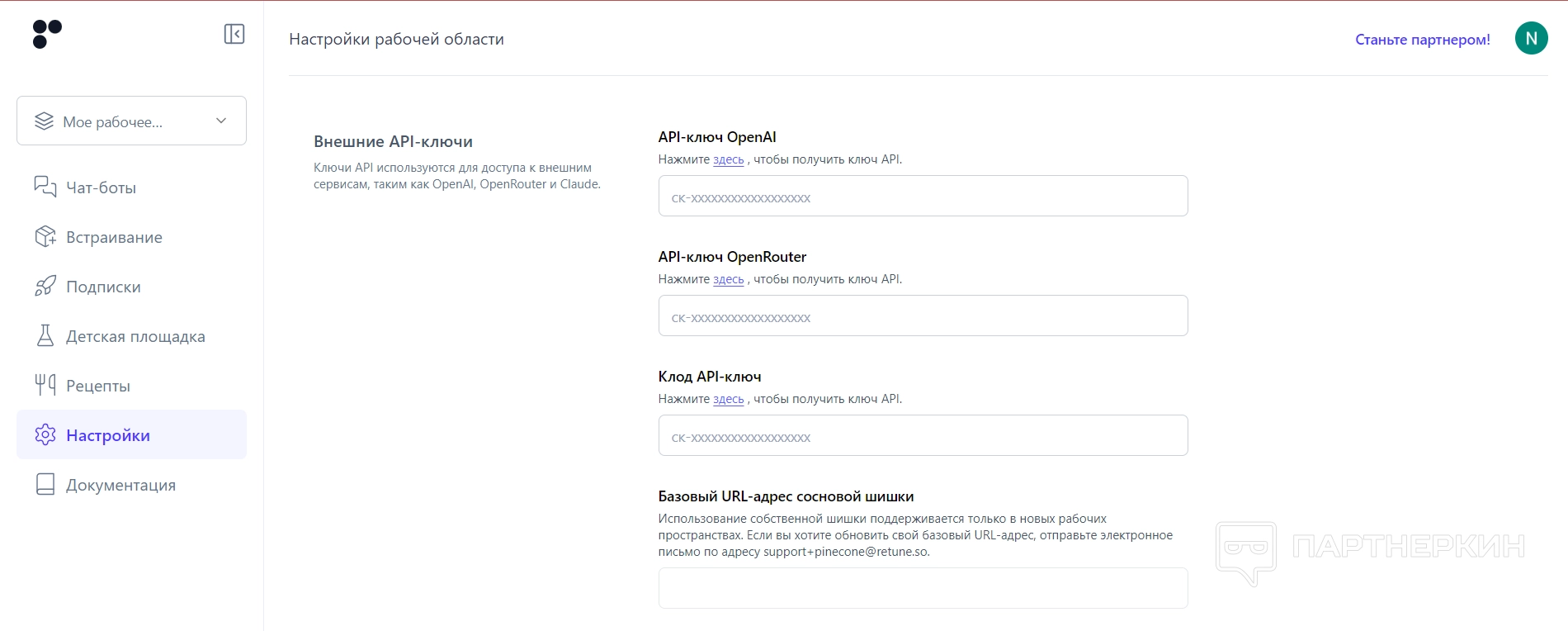
Task: Click the rocket icon for Подписки
Action: 45,286
